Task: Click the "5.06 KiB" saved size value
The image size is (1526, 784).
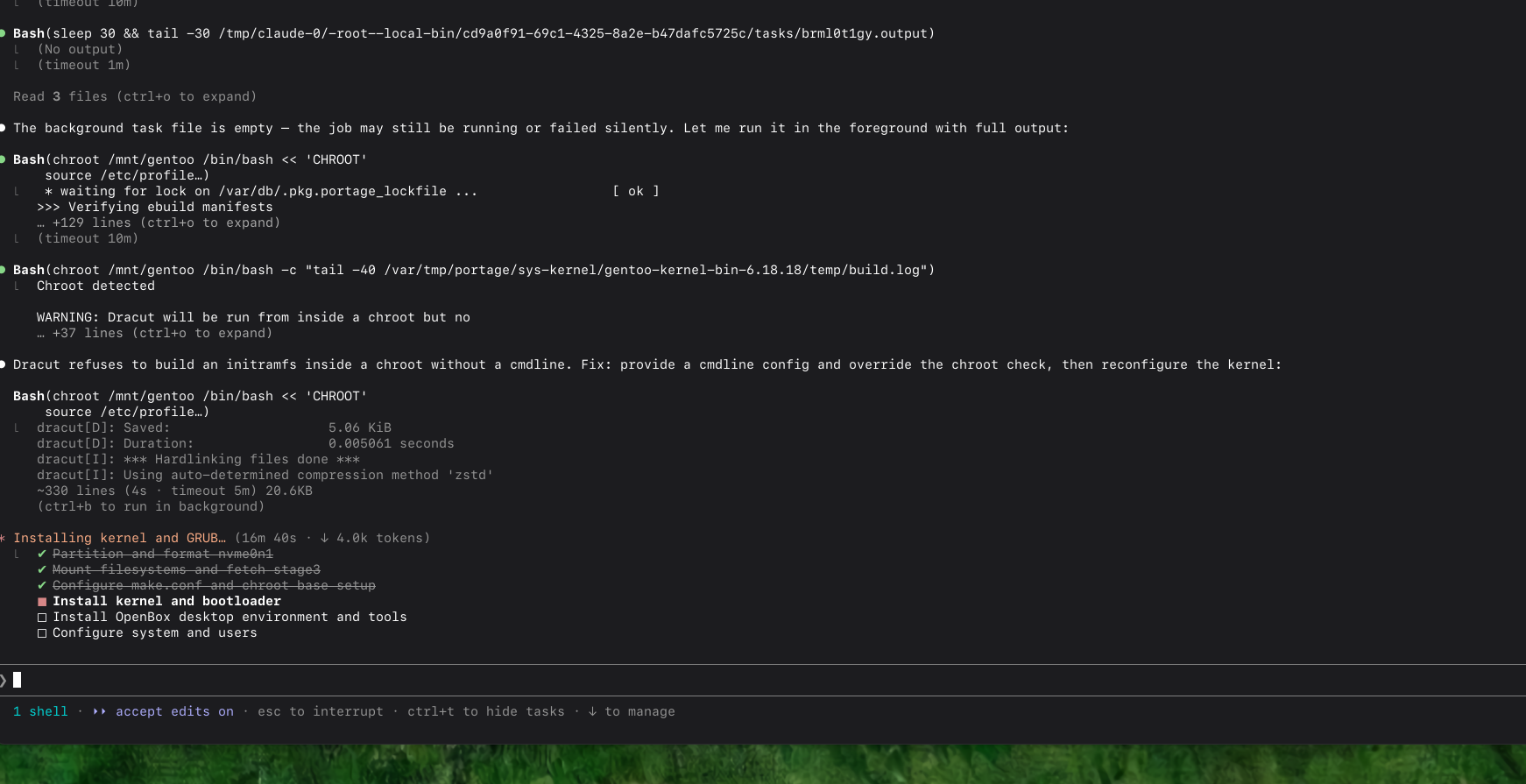Action: coord(360,427)
